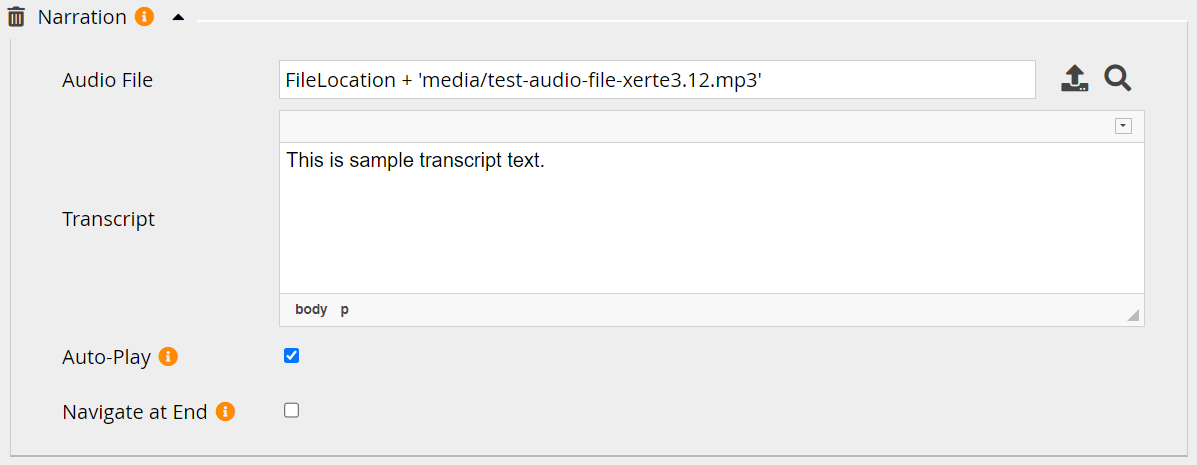Expand the Transcript editor toolbar arrow

coord(1123,126)
